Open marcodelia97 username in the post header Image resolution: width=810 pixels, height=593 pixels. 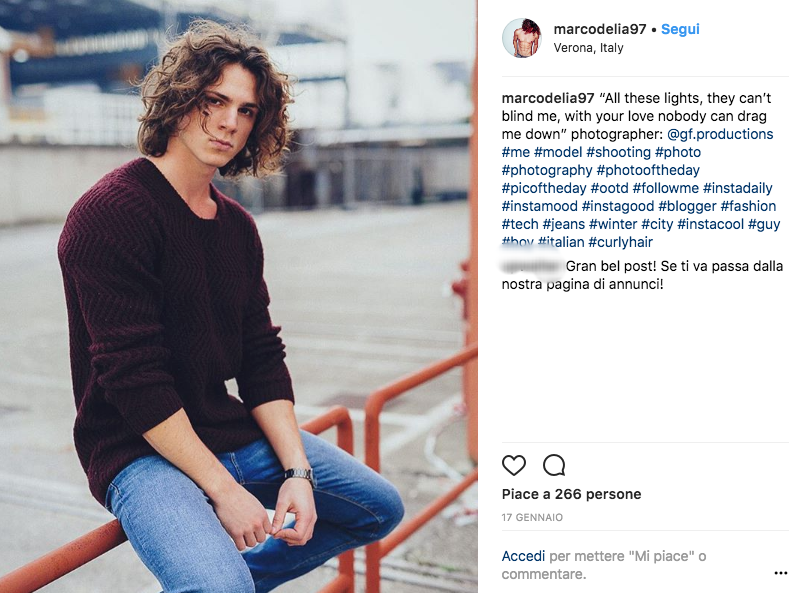point(599,30)
